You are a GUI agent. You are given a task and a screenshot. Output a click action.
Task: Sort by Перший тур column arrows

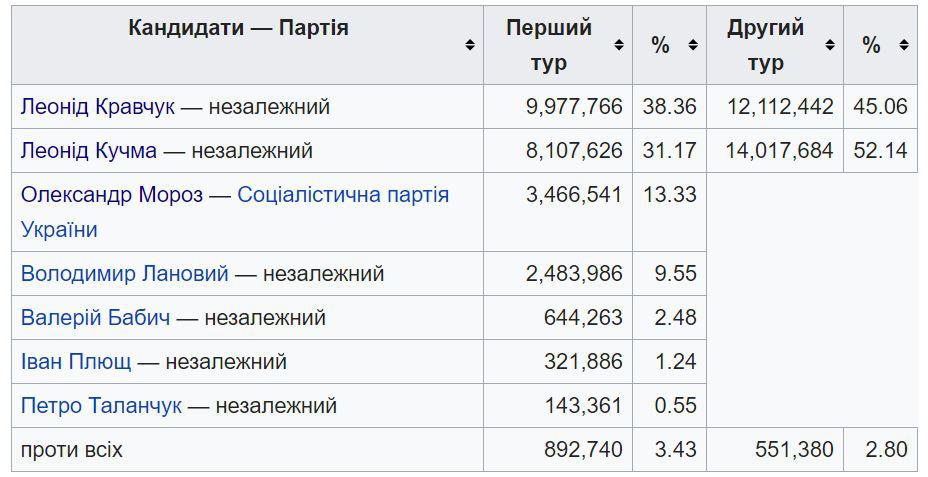(x=619, y=45)
